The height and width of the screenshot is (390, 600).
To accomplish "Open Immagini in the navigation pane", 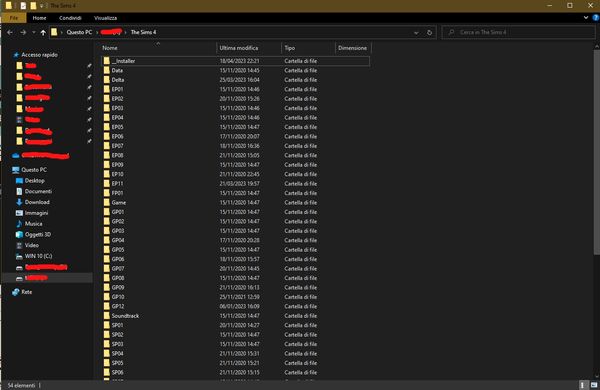I will [x=36, y=213].
